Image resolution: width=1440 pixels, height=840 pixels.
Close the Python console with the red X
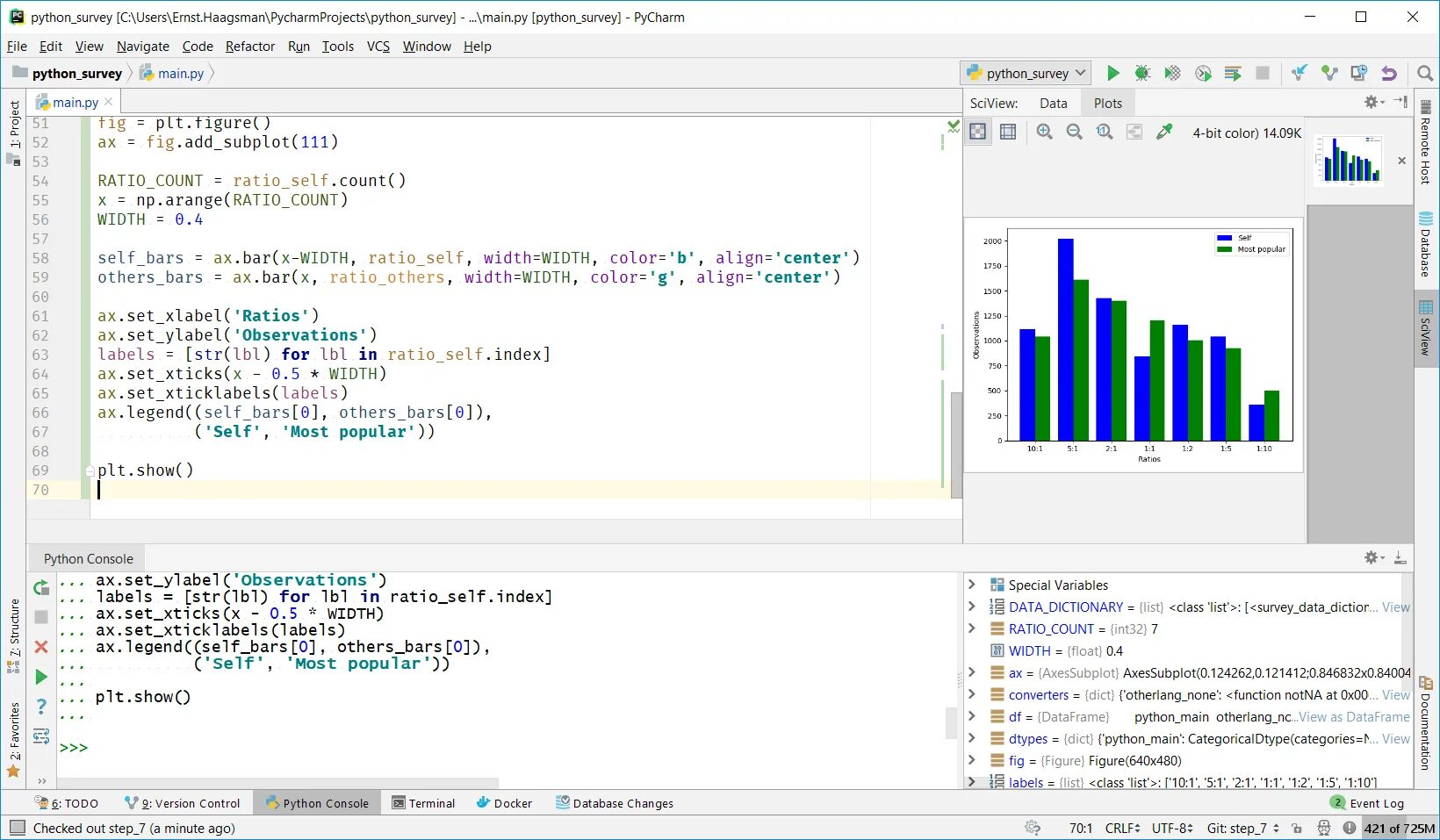(x=40, y=647)
